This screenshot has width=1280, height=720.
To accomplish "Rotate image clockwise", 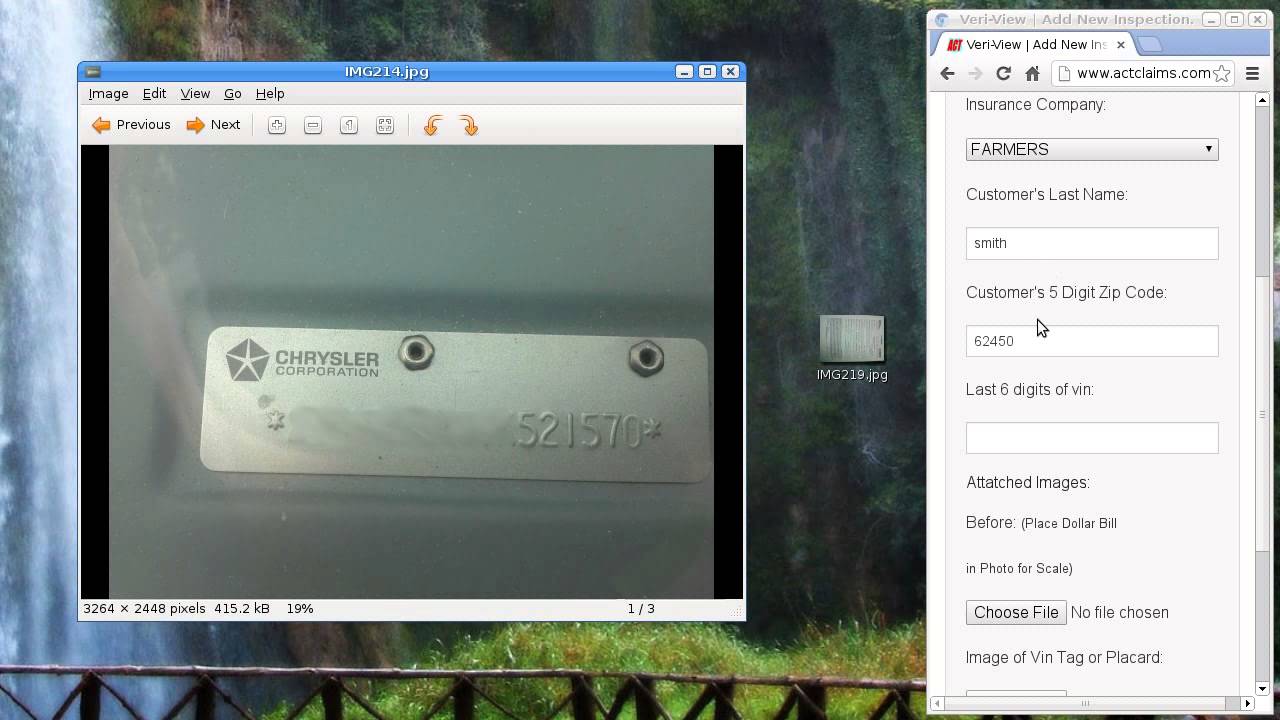I will click(469, 125).
